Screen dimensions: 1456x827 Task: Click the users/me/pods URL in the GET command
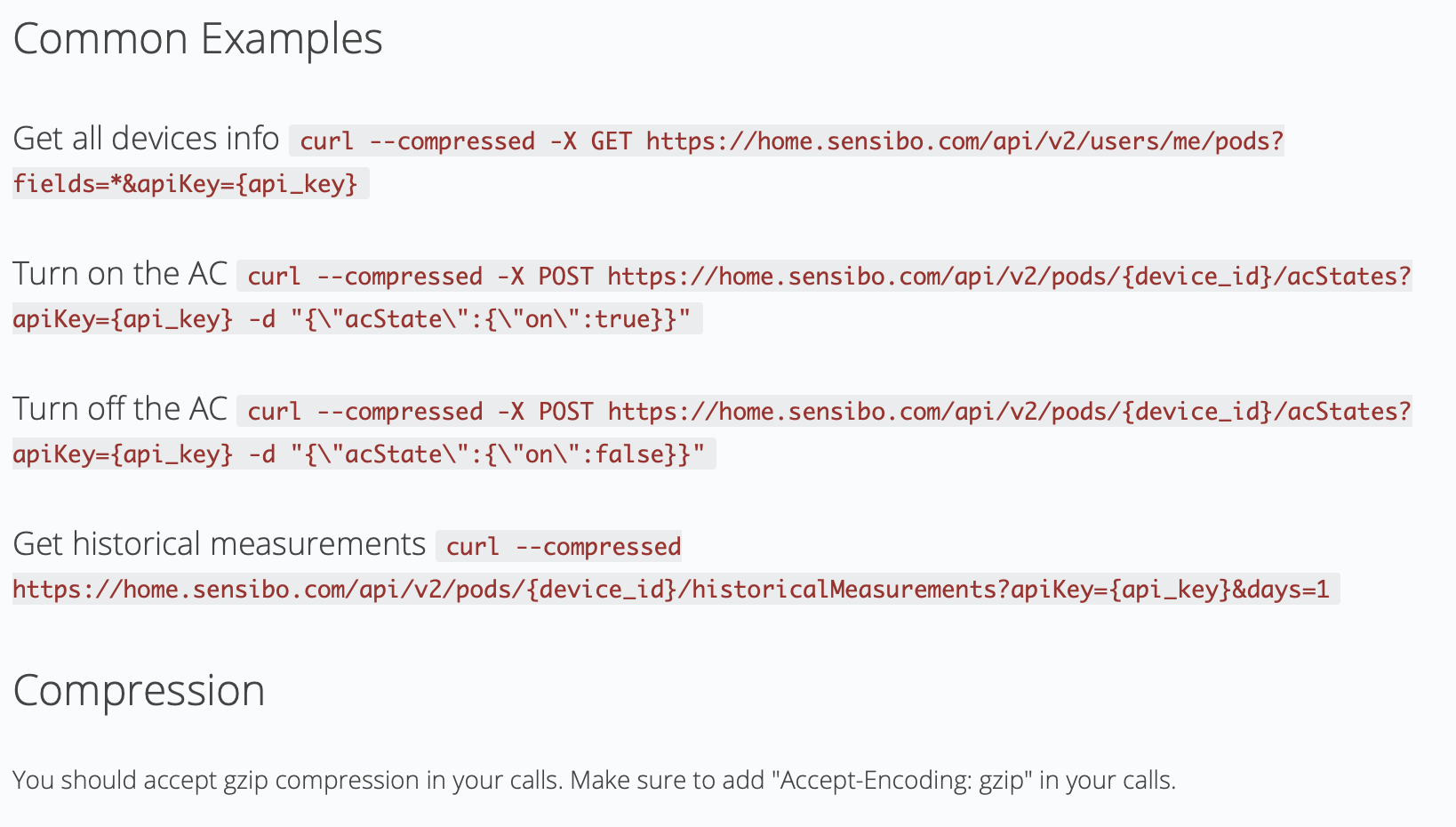(x=964, y=141)
